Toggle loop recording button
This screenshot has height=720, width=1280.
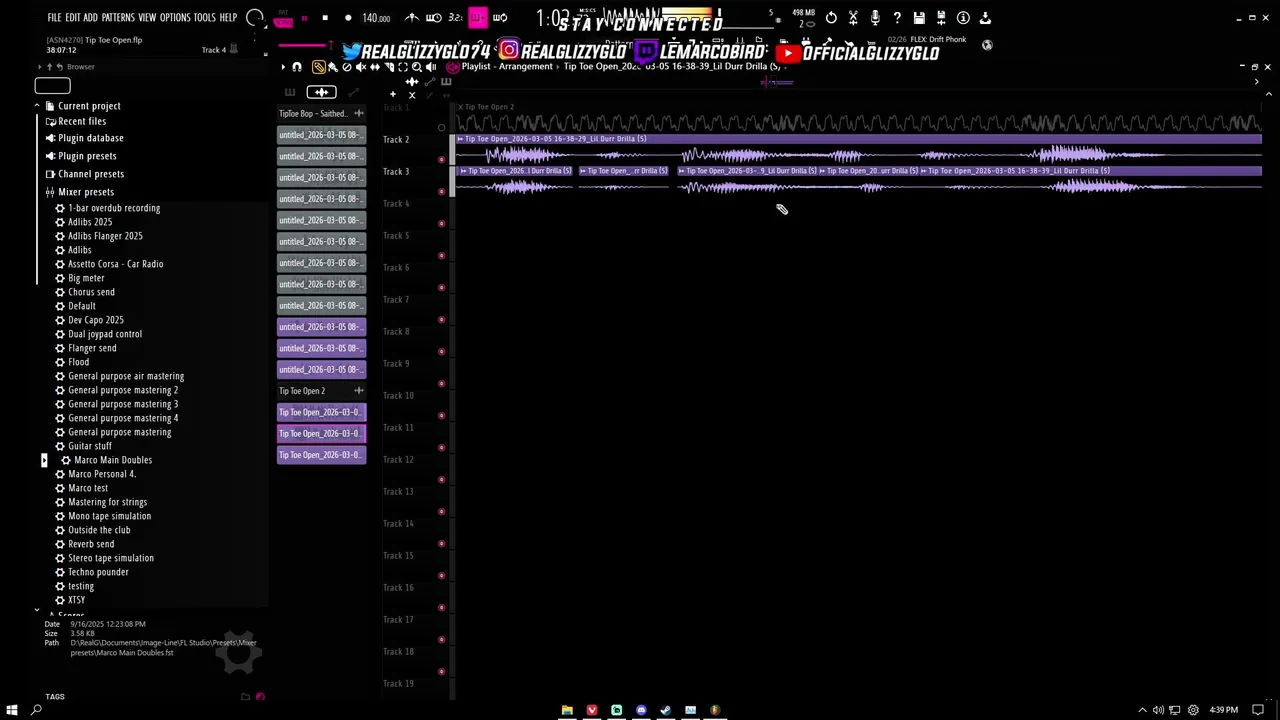[x=500, y=18]
